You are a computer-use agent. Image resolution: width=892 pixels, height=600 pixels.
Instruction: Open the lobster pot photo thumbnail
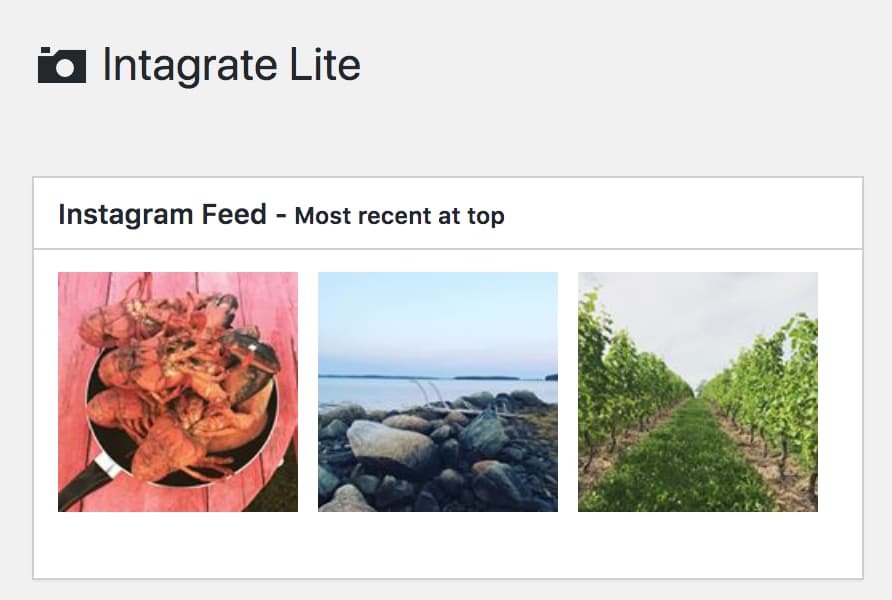coord(178,392)
